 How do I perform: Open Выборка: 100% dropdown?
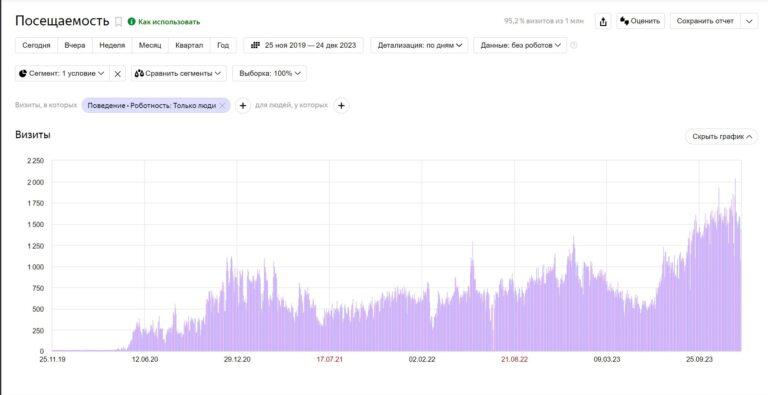(x=269, y=74)
